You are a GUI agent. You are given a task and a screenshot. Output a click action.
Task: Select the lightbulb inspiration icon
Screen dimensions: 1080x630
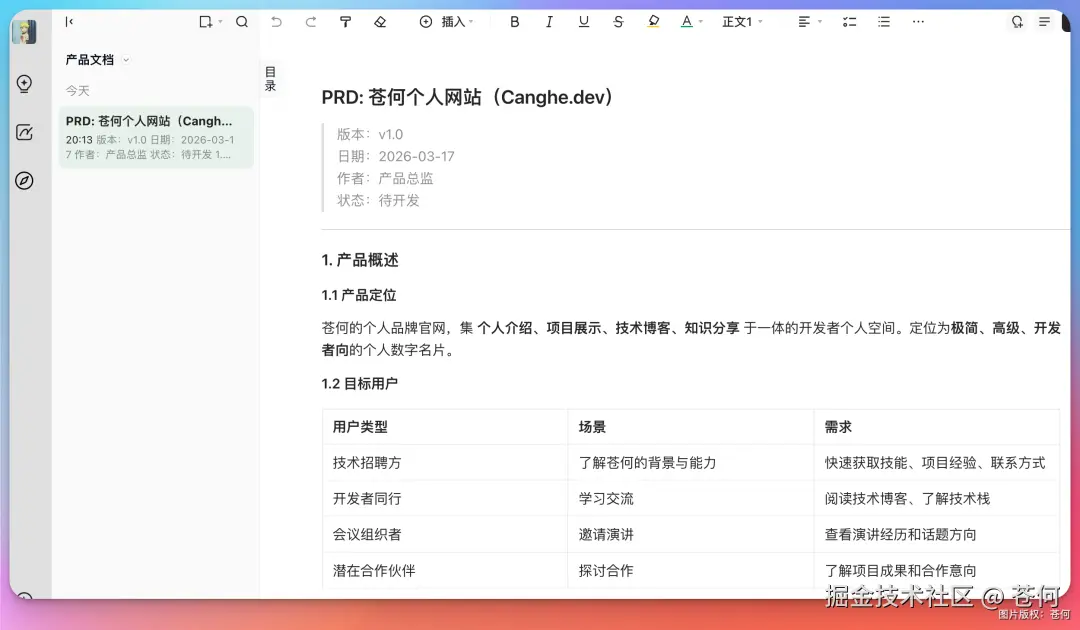click(x=24, y=83)
